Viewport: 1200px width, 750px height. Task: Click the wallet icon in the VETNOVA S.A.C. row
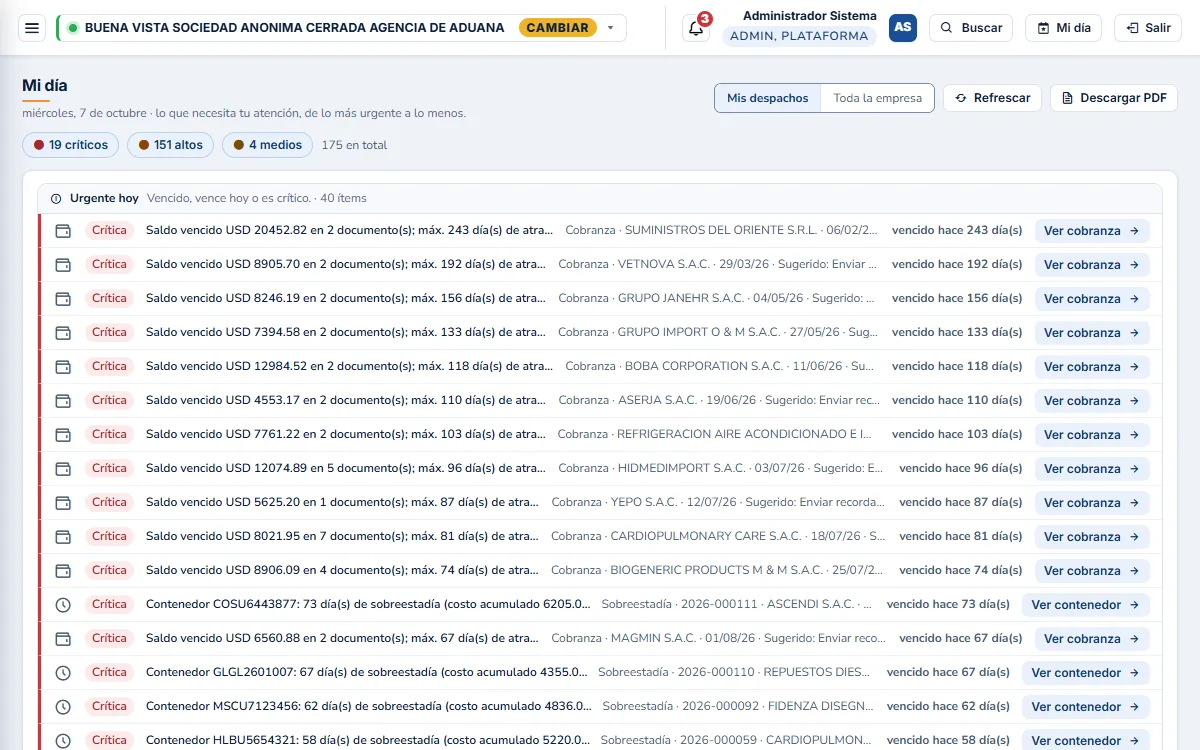63,265
